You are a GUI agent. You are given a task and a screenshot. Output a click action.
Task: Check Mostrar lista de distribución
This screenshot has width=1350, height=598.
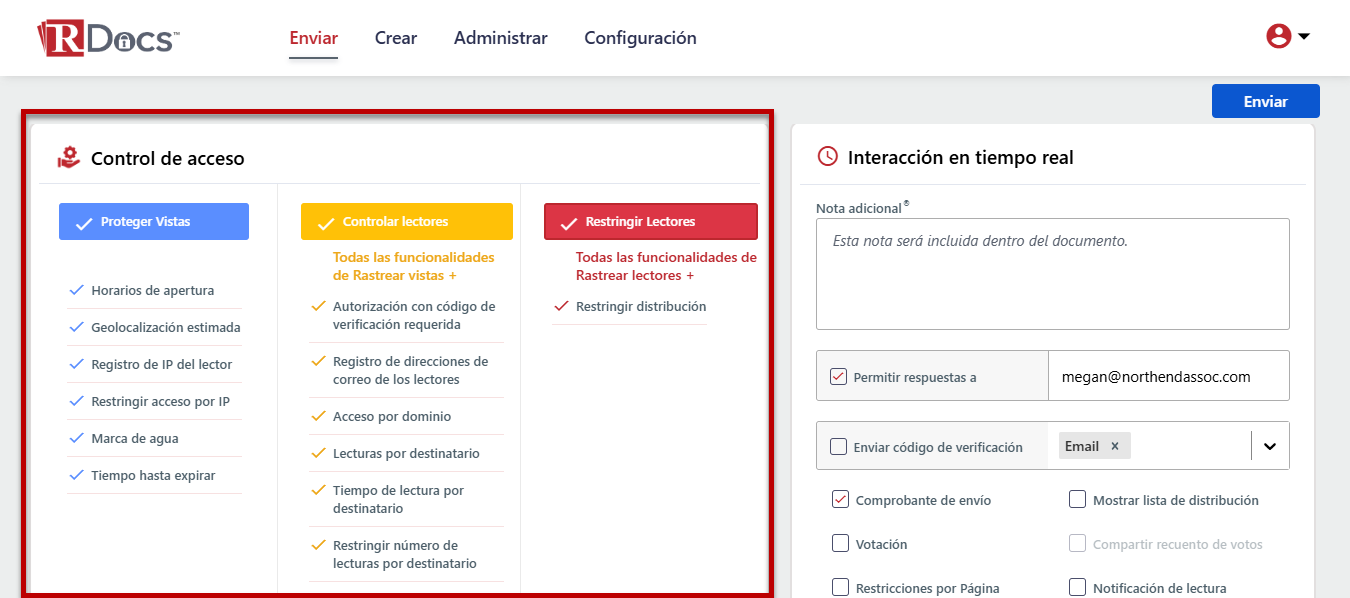1078,499
